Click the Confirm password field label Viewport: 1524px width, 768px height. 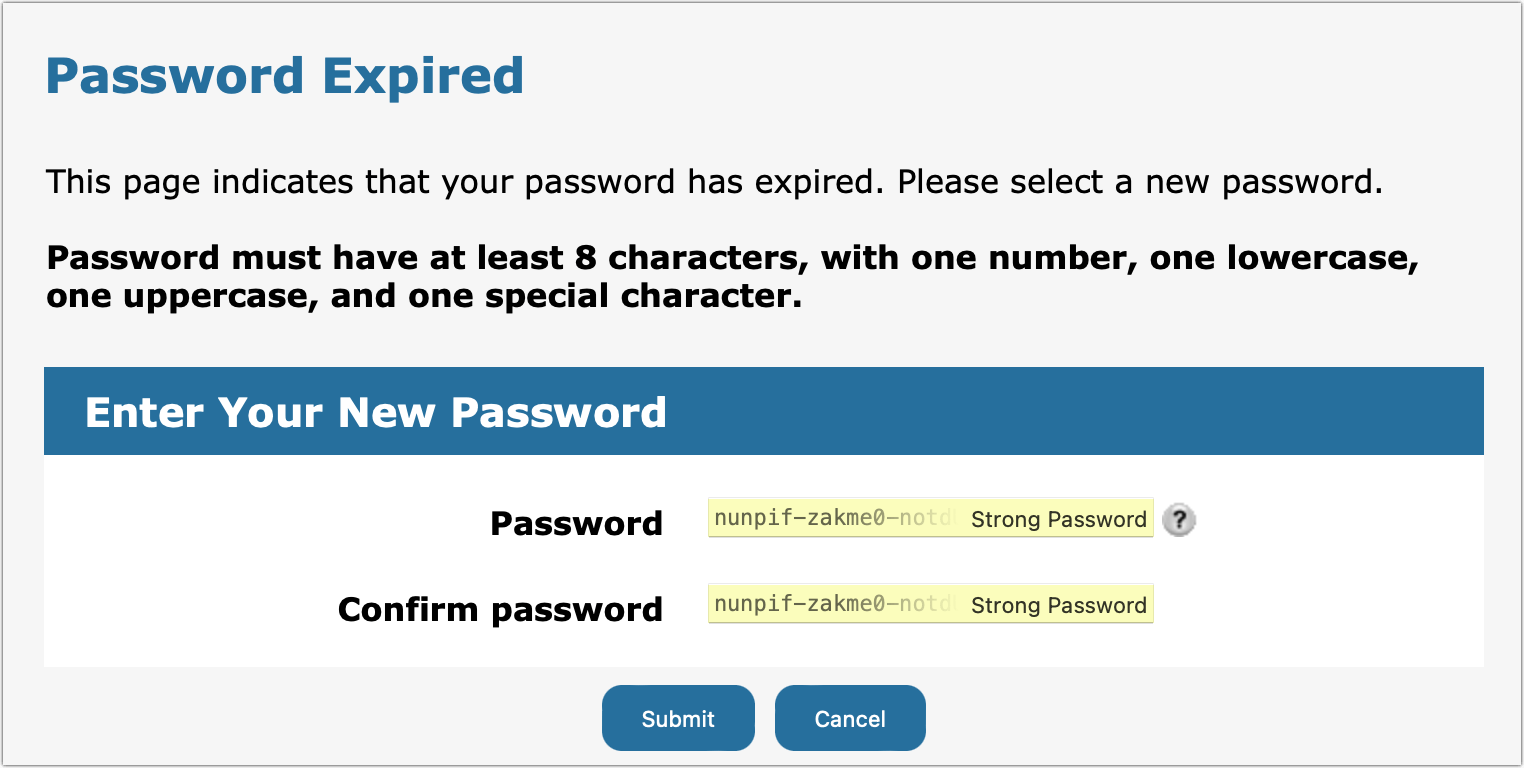499,608
